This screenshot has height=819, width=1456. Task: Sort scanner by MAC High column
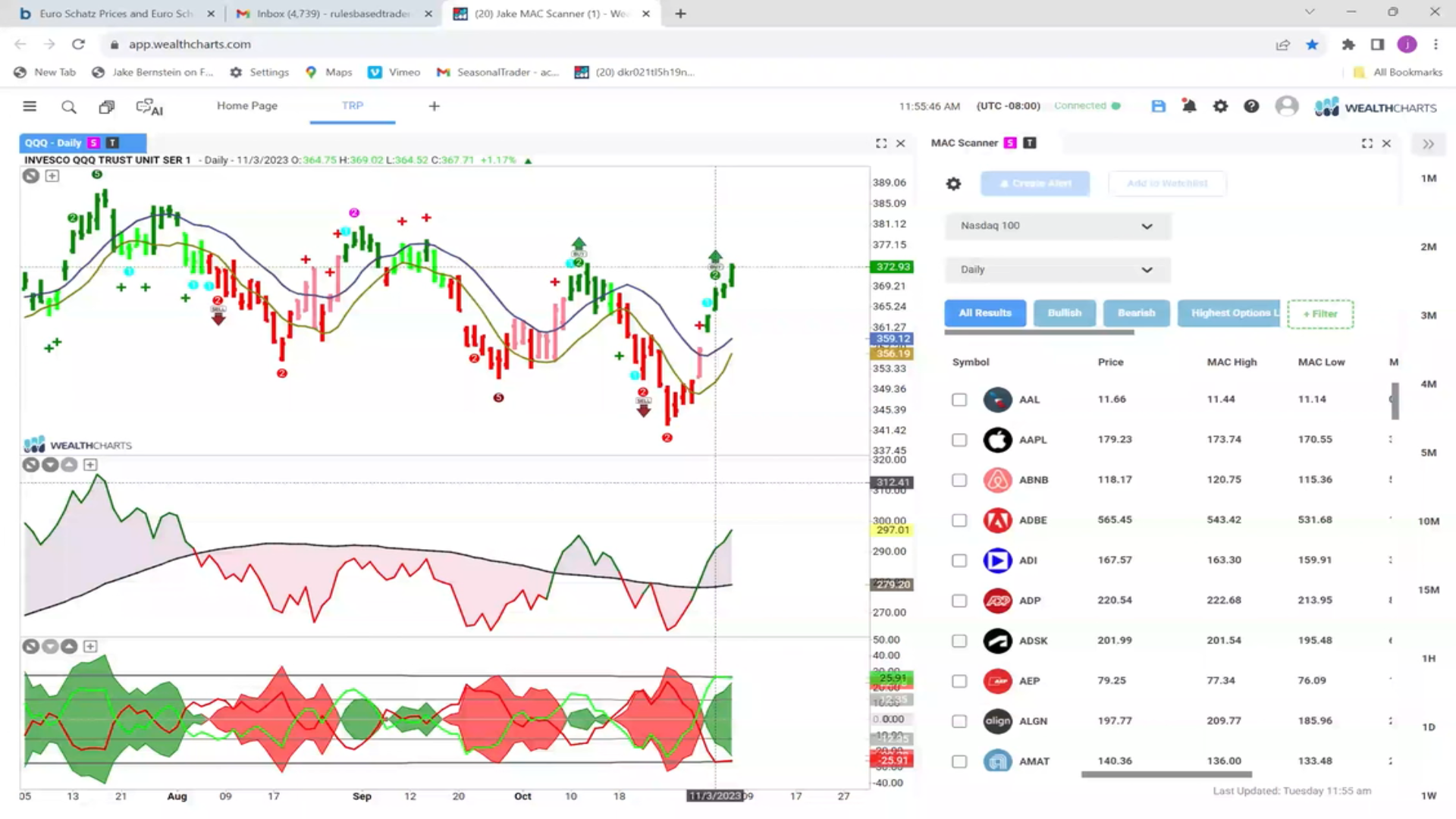tap(1232, 362)
